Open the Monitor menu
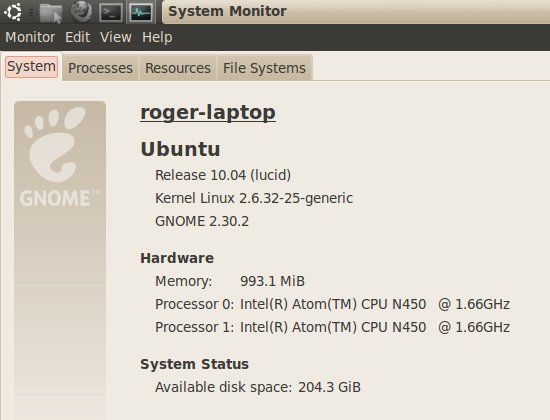 pyautogui.click(x=30, y=37)
